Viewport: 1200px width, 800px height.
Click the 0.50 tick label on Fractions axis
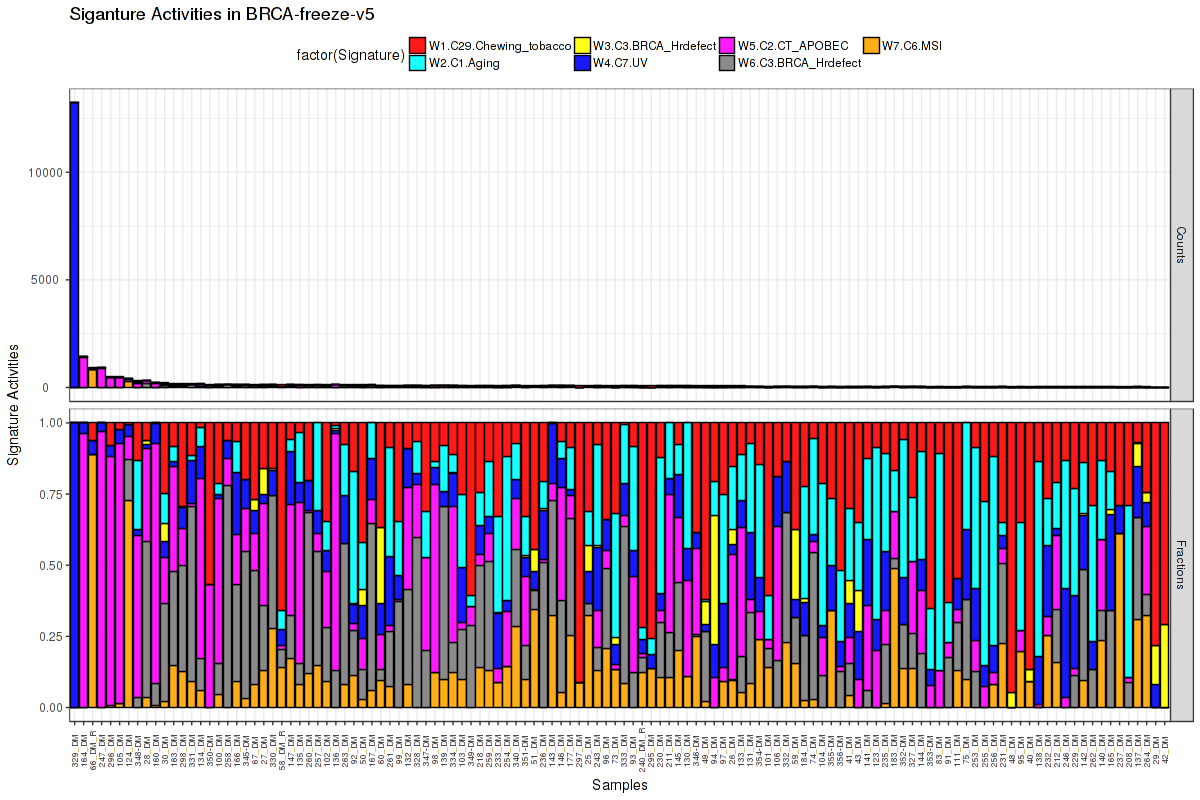coord(49,565)
